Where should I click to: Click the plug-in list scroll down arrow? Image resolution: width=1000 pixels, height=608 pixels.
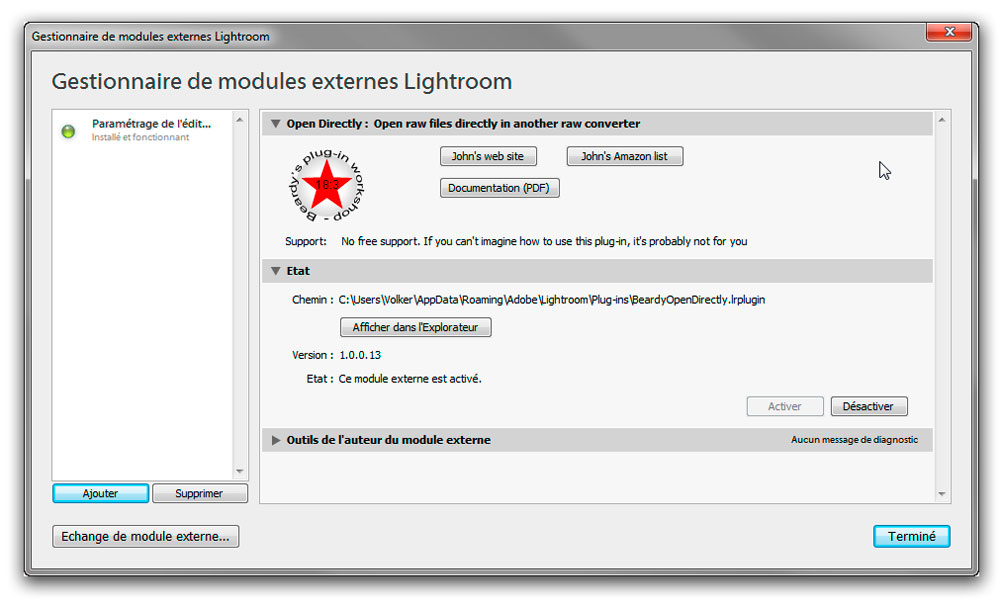click(240, 471)
